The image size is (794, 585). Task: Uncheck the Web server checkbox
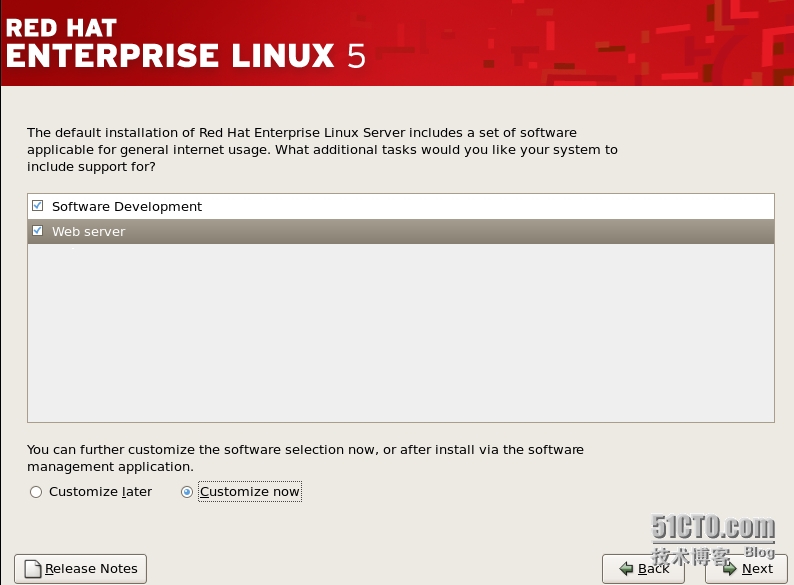click(37, 231)
